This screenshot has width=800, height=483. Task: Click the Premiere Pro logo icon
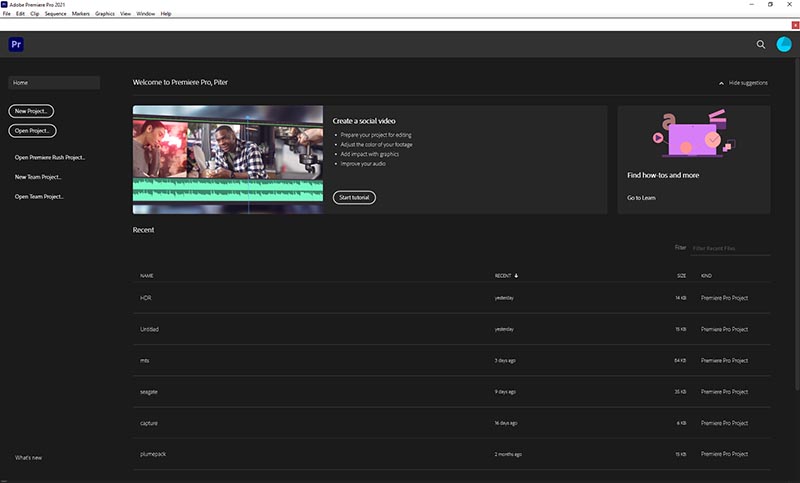pos(16,44)
